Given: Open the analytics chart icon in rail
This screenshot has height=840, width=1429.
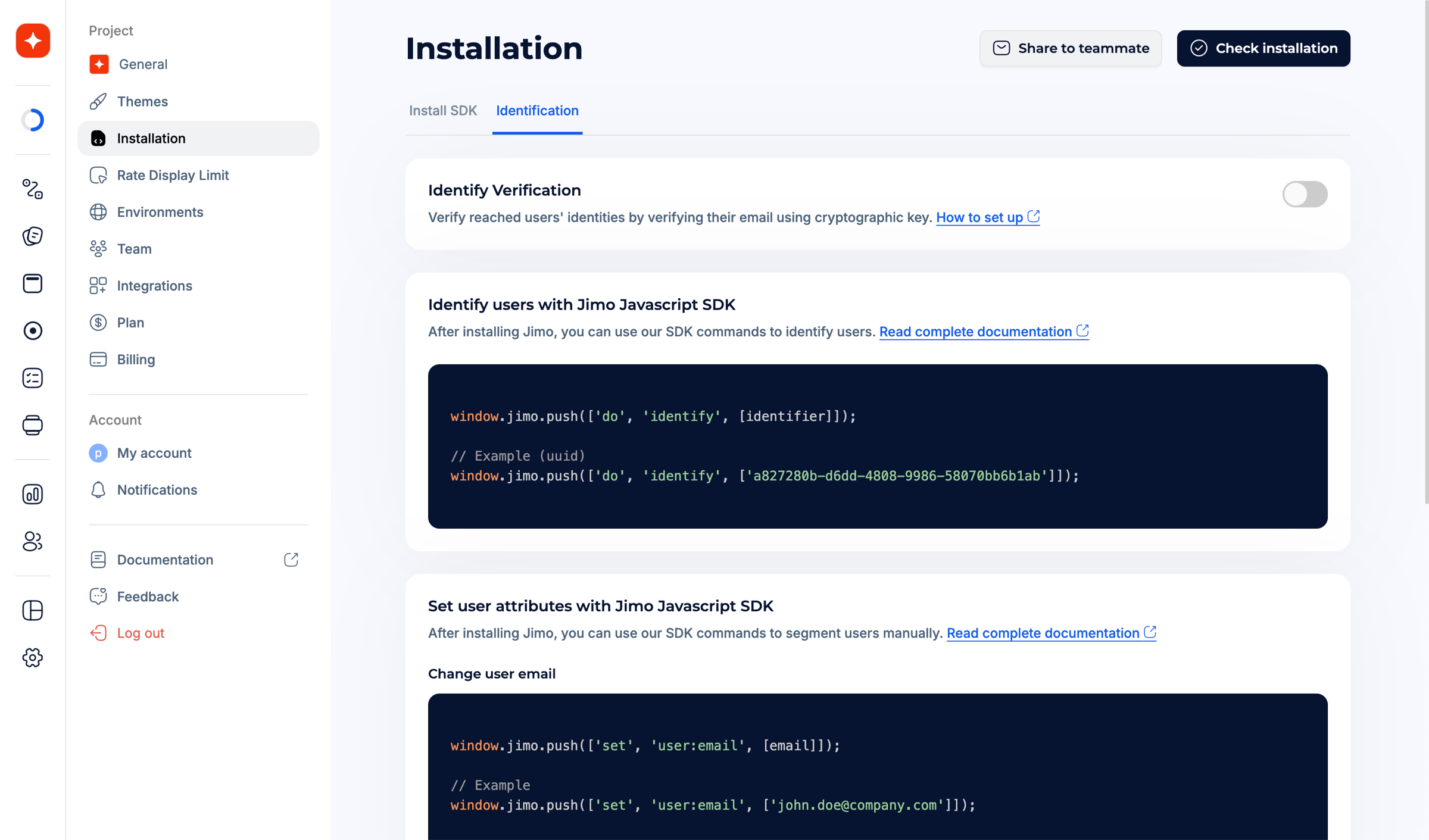Looking at the screenshot, I should [x=33, y=494].
